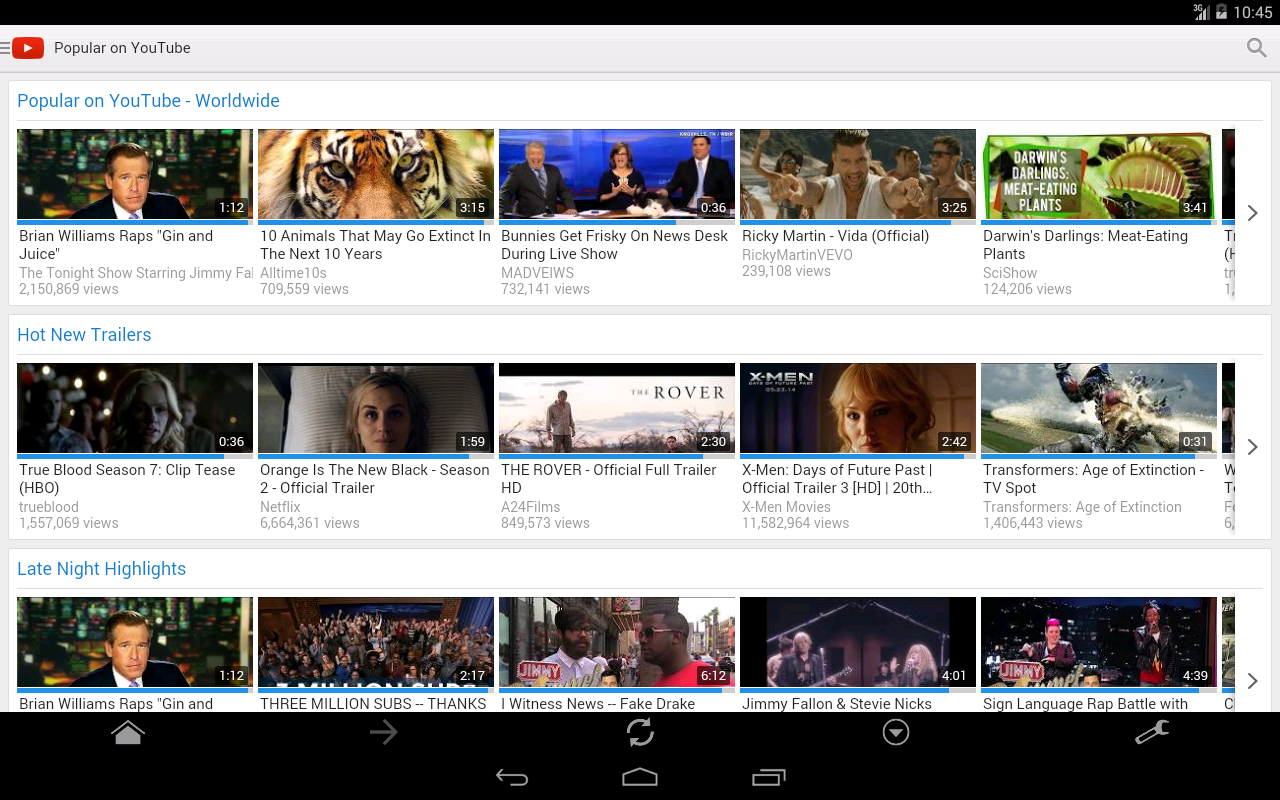Open title "Transformers: Age of Extinction - TV Spot"
Image resolution: width=1280 pixels, height=800 pixels.
(x=1093, y=479)
